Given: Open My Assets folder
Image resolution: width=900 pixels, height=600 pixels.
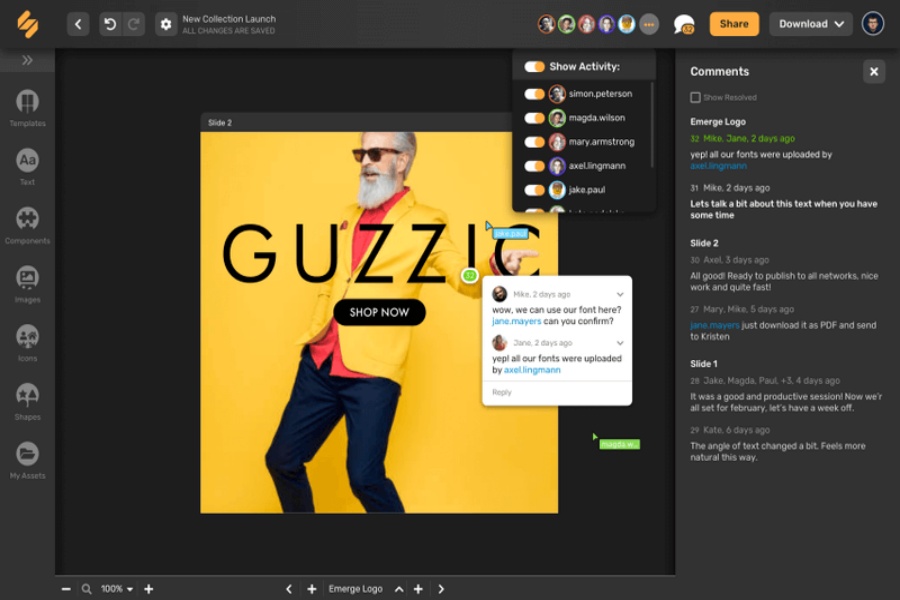Looking at the screenshot, I should coord(27,455).
